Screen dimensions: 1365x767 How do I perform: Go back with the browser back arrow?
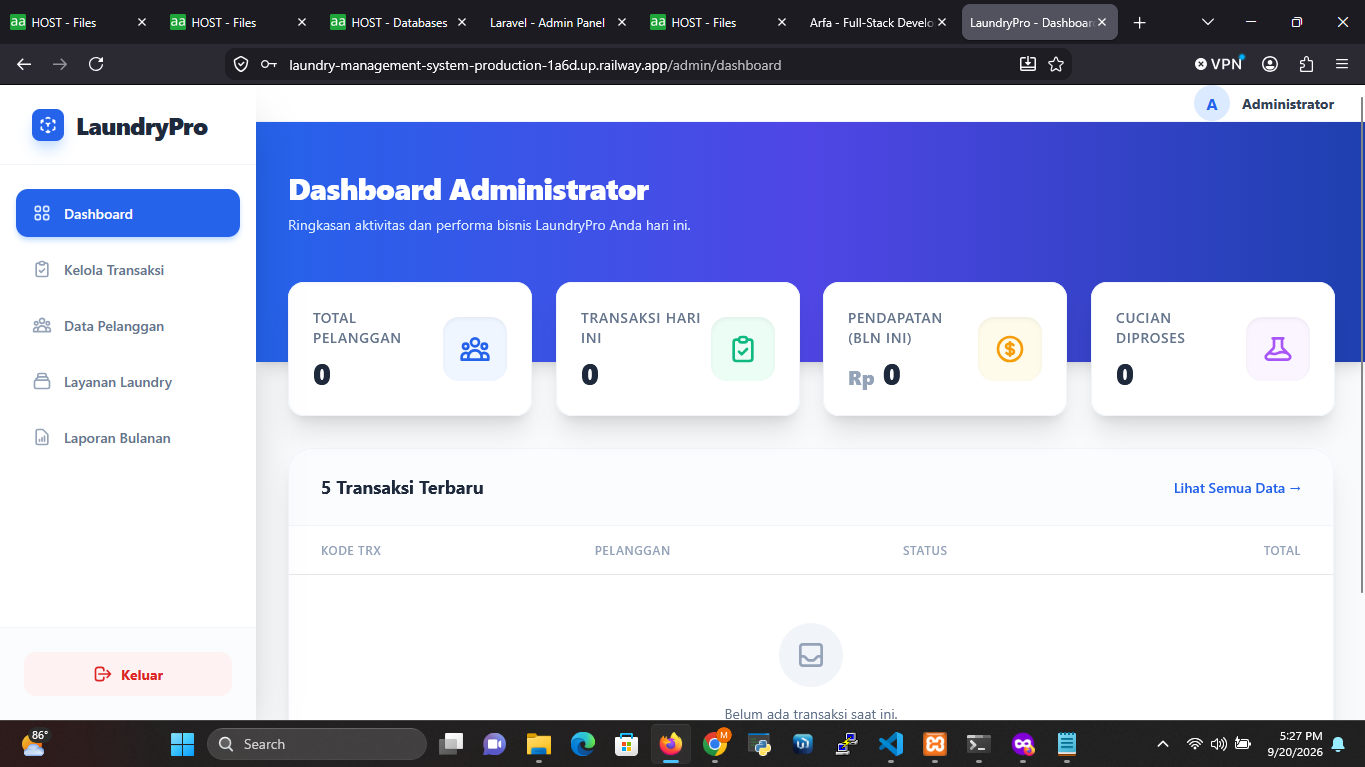tap(24, 64)
